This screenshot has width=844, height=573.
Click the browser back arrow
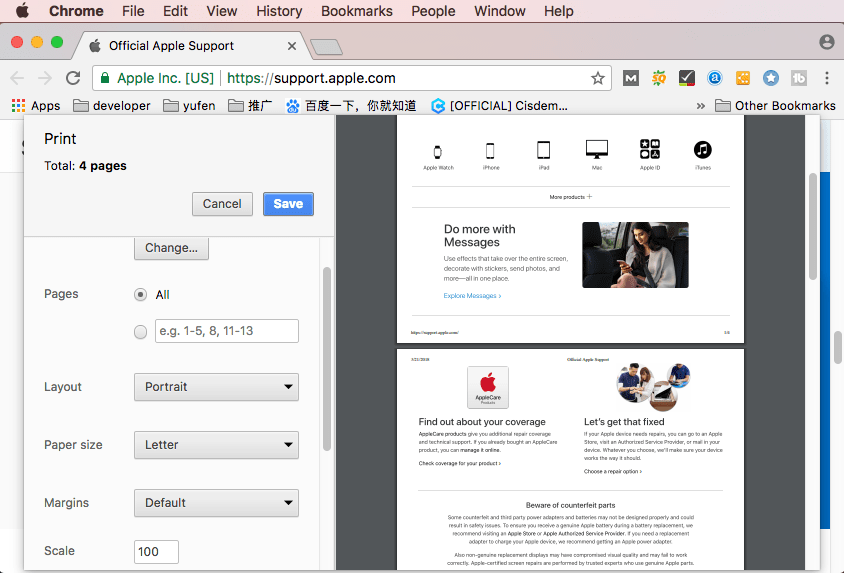17,78
